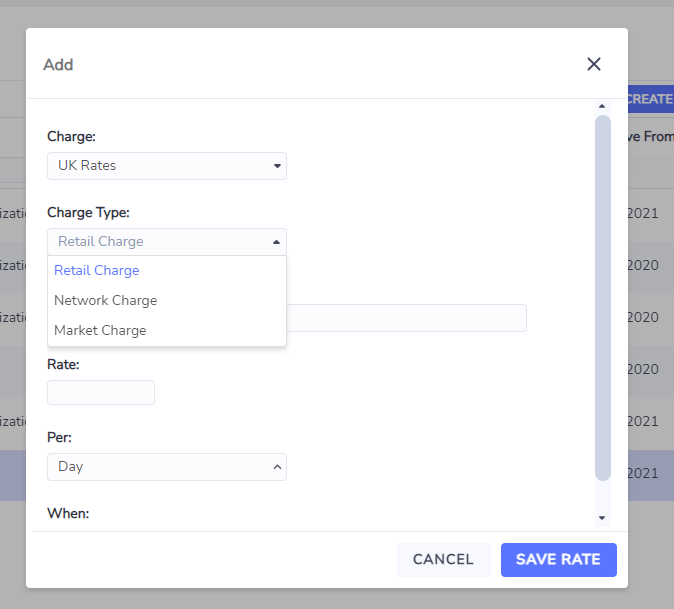This screenshot has height=609, width=674.
Task: Click the wide text field behind dropdown list
Action: coord(406,318)
